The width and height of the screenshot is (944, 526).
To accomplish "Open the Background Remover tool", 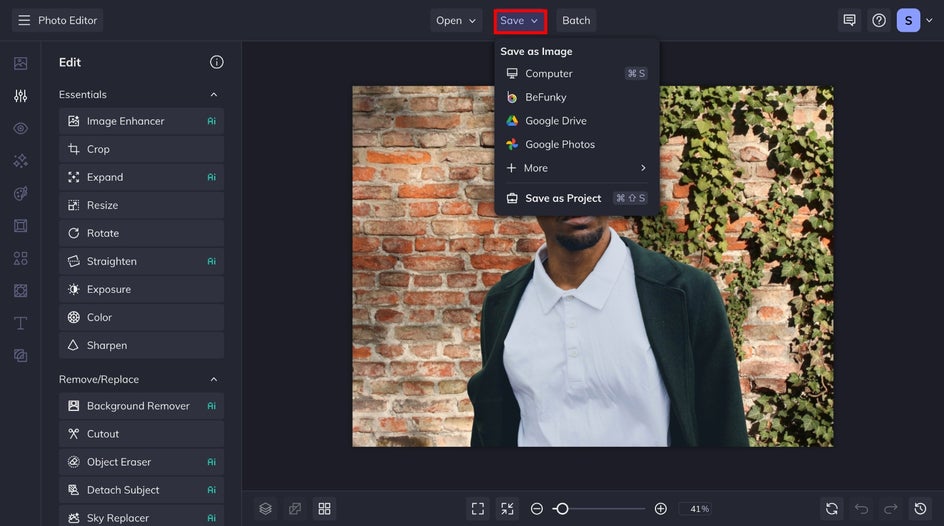I will coord(138,406).
